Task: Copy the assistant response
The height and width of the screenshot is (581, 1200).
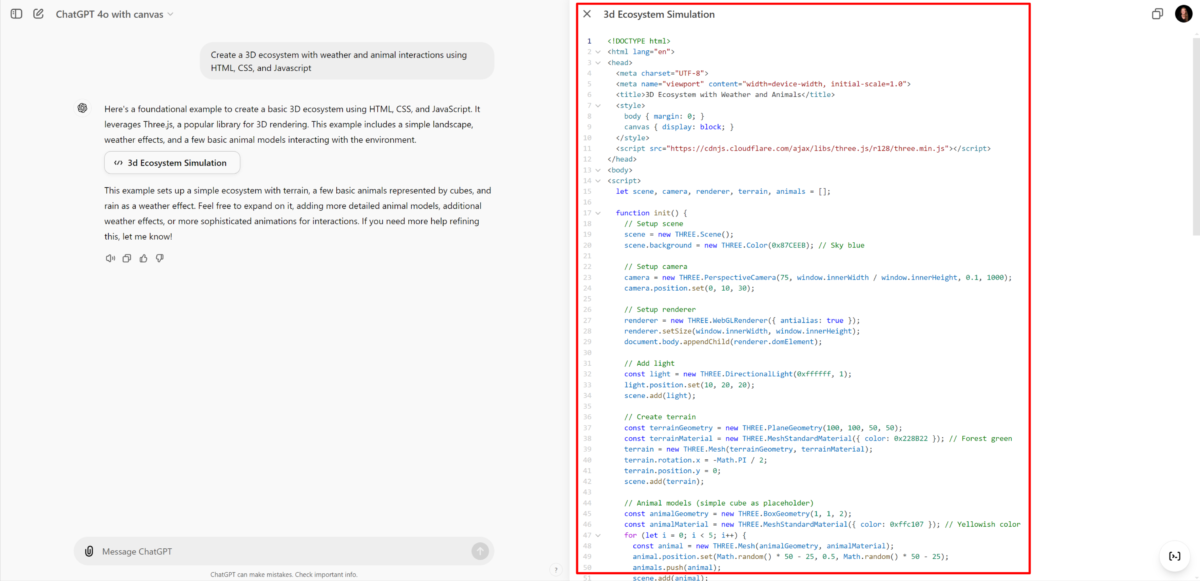Action: pyautogui.click(x=127, y=258)
